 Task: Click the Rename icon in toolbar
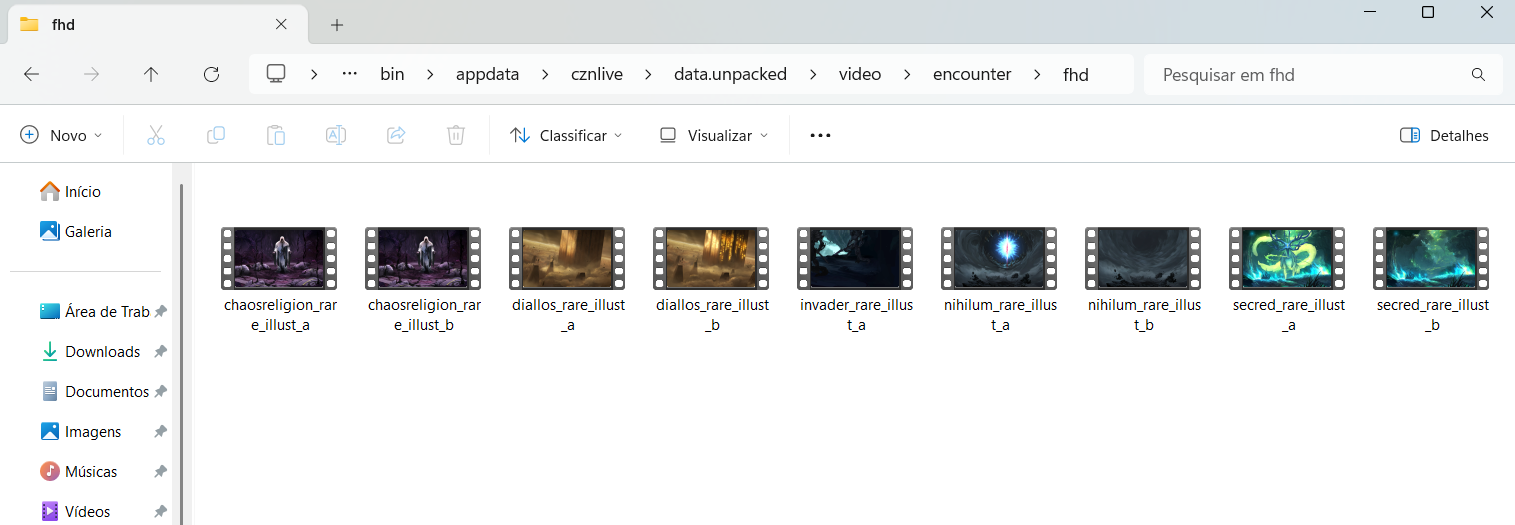pos(336,135)
